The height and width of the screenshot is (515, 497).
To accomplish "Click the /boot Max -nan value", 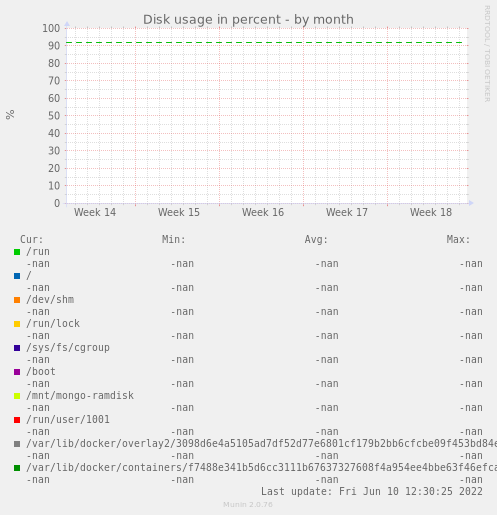I will coord(471,384).
